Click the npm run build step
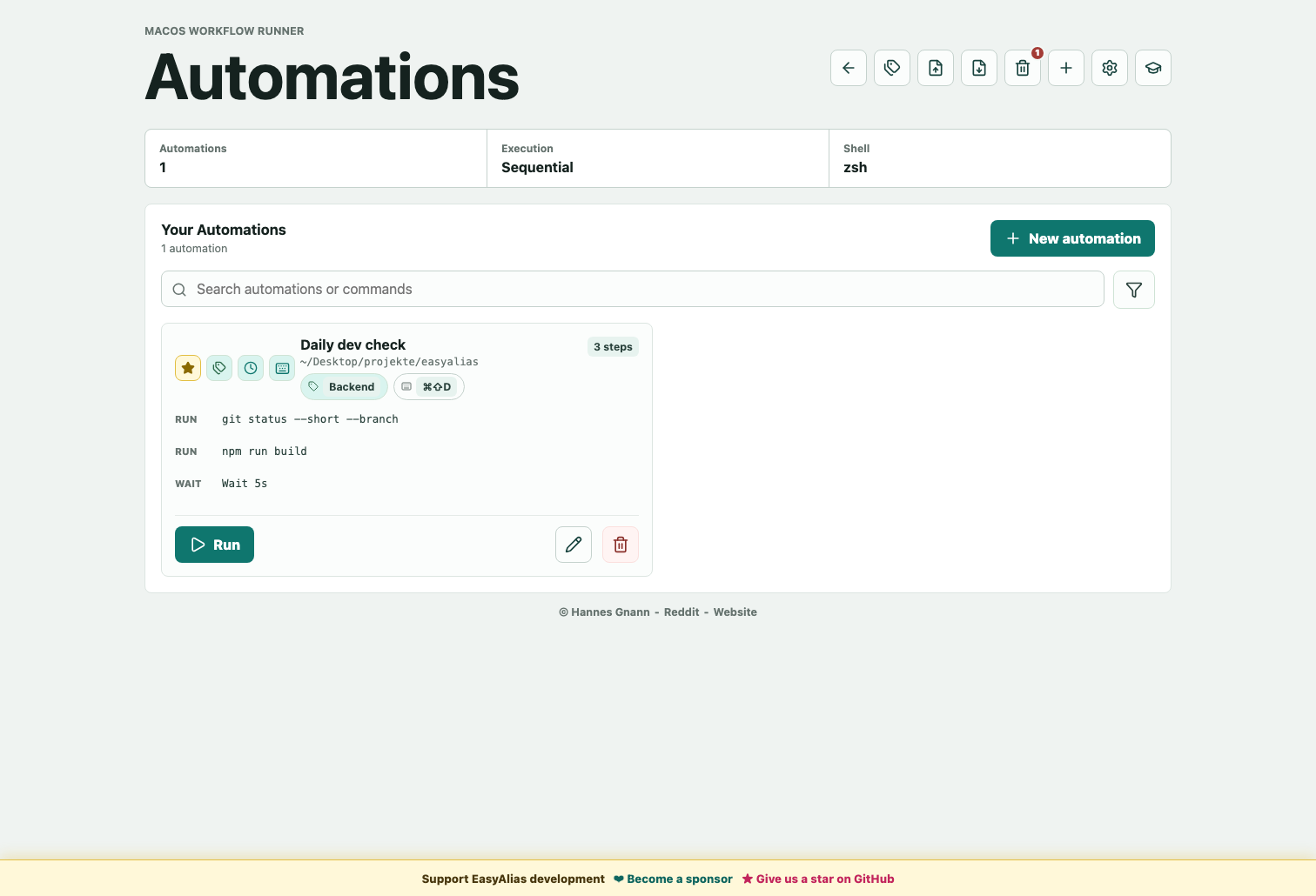The width and height of the screenshot is (1316, 896). pos(265,451)
